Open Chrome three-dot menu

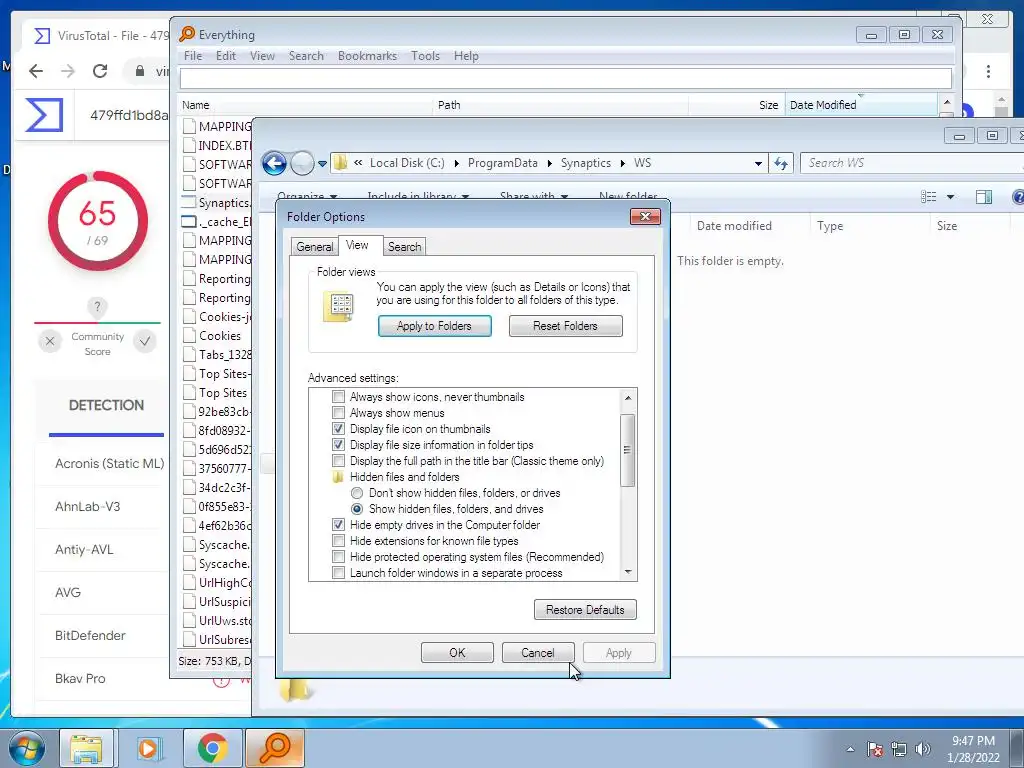[988, 71]
